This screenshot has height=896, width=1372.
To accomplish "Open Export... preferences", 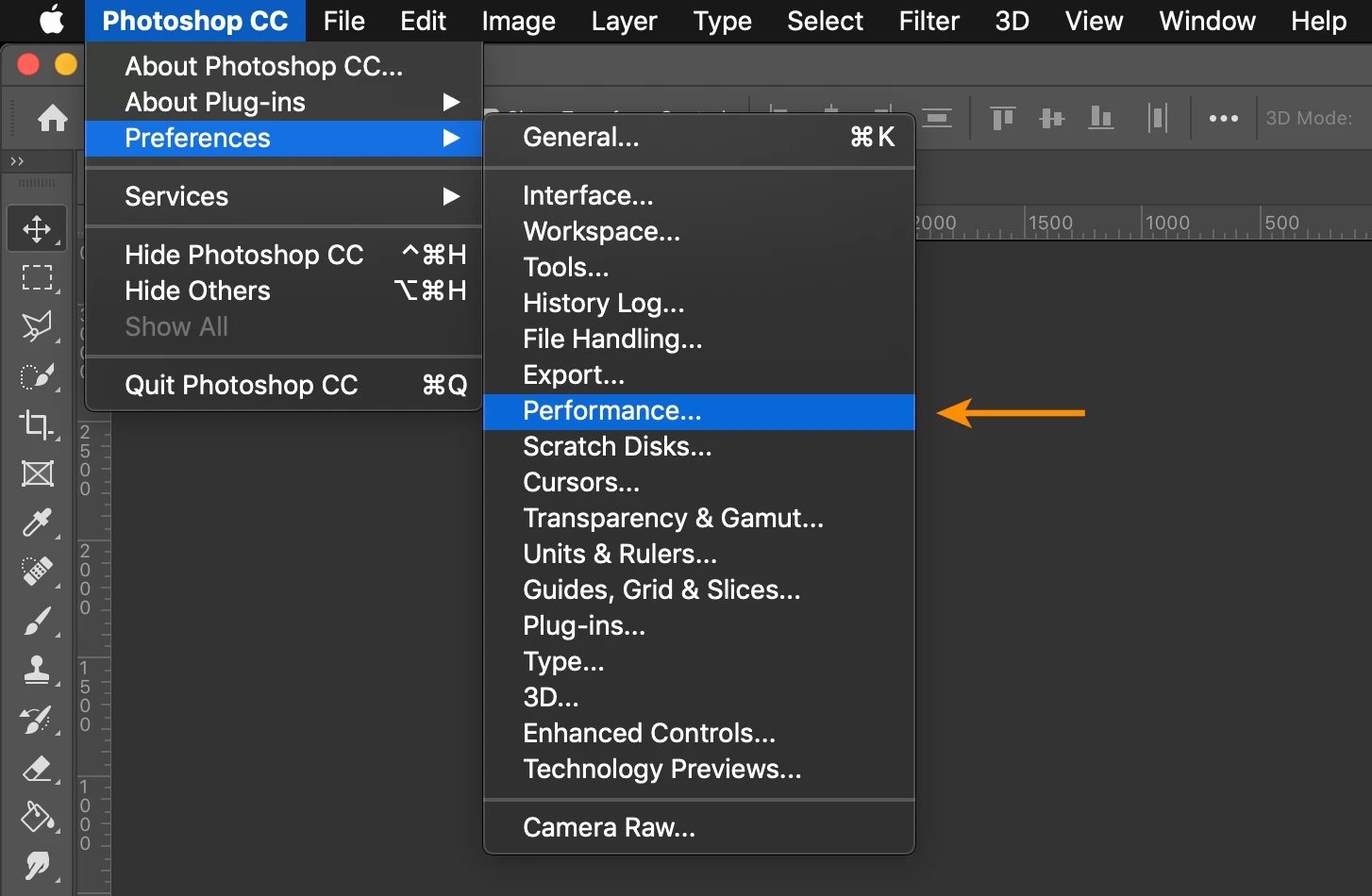I will pyautogui.click(x=699, y=374).
